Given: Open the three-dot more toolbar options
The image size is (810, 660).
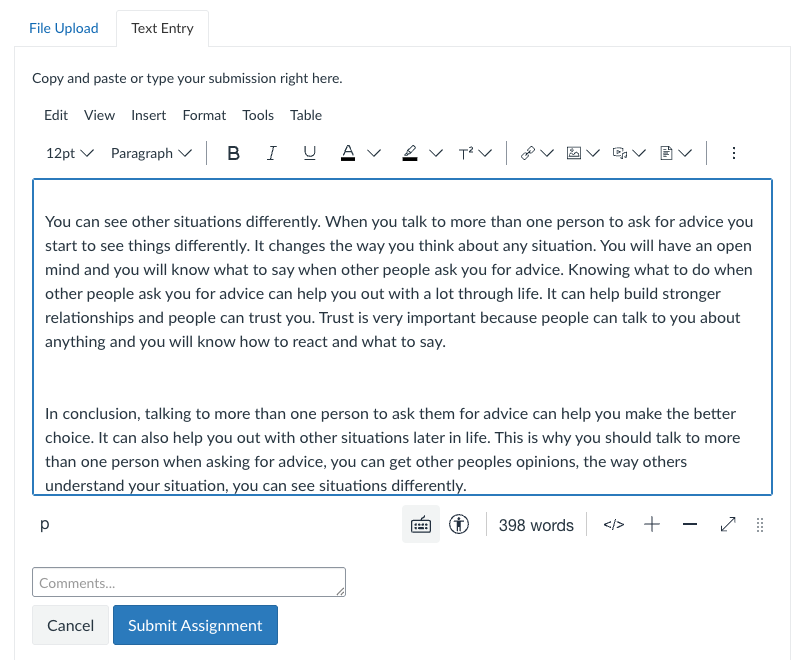Looking at the screenshot, I should pyautogui.click(x=734, y=153).
